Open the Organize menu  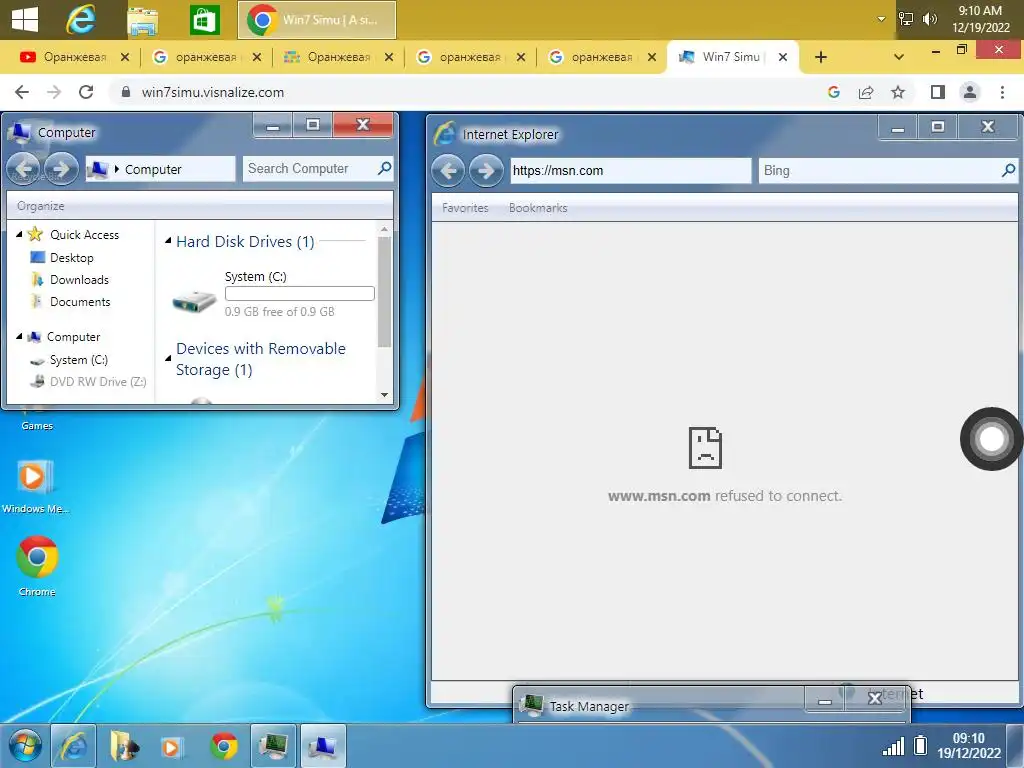40,206
